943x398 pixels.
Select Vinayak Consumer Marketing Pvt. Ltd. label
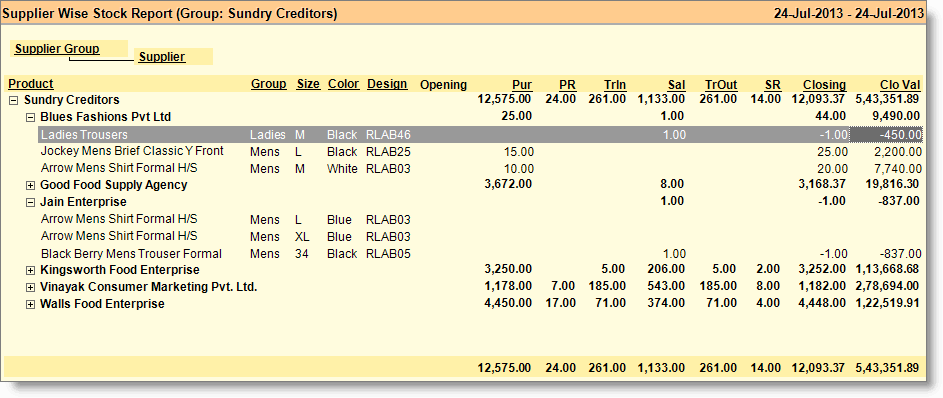coord(149,287)
